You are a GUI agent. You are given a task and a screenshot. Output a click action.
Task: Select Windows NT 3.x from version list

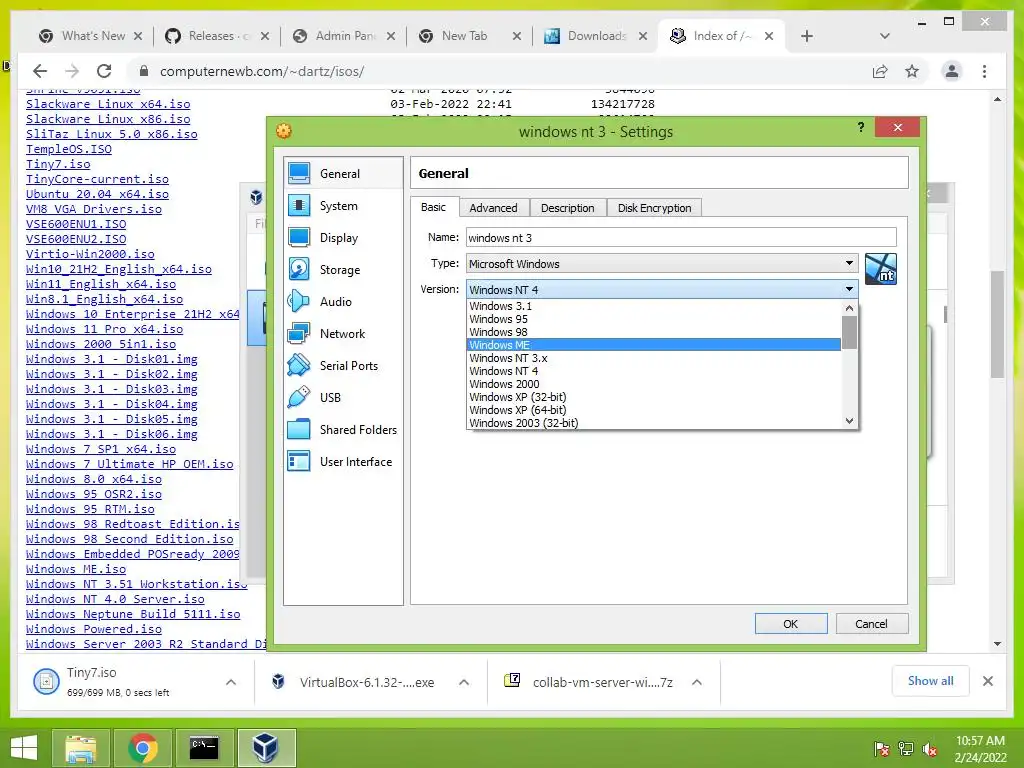pos(654,358)
